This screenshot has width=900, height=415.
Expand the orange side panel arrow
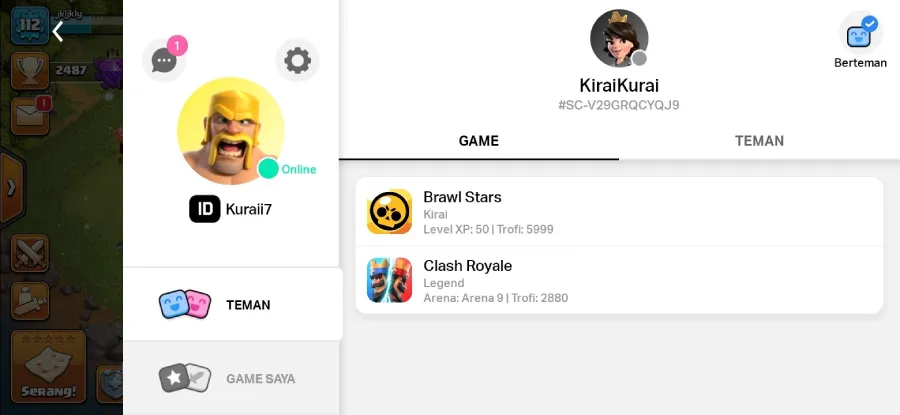pyautogui.click(x=11, y=188)
